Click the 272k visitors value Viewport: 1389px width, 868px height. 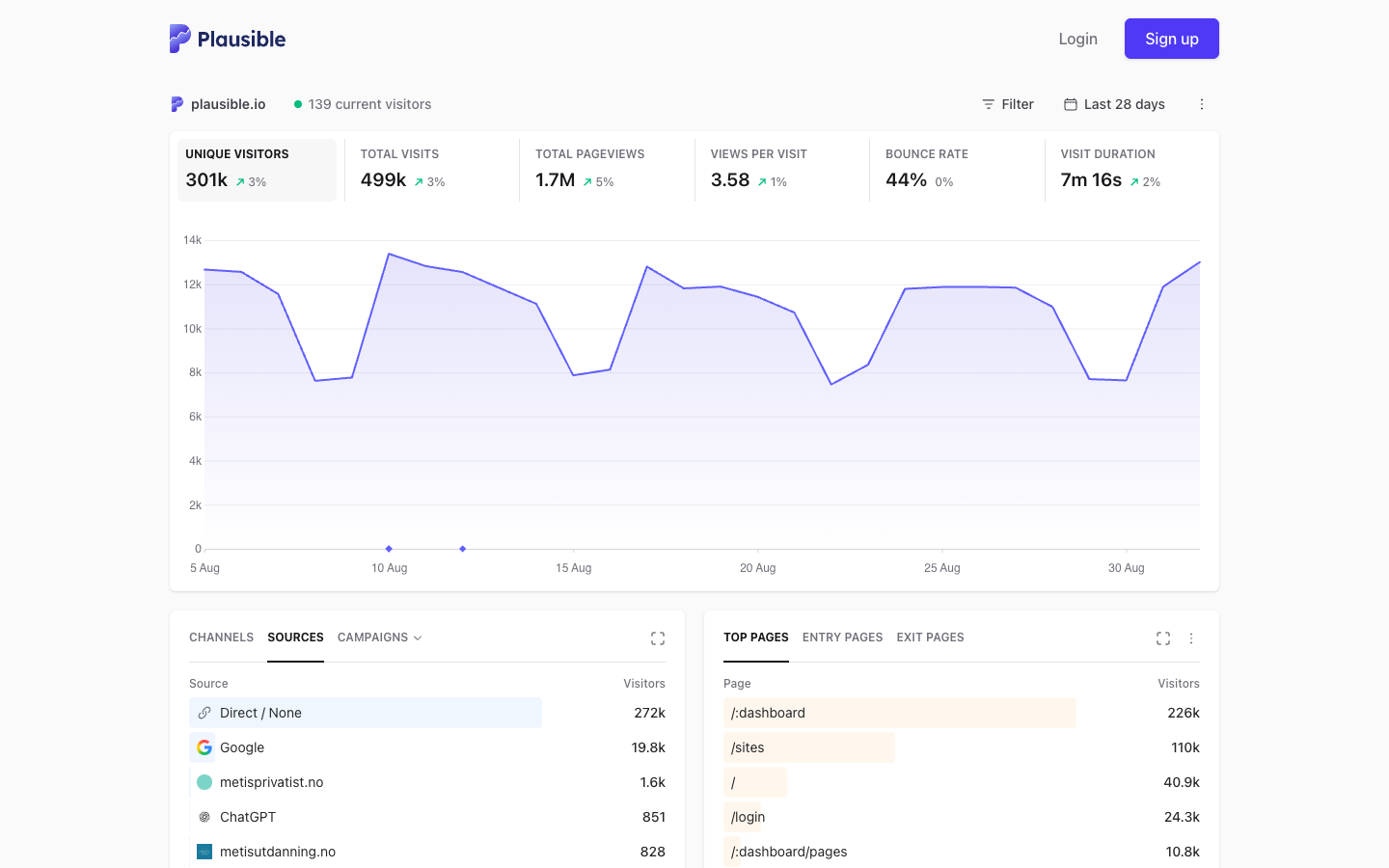point(649,713)
